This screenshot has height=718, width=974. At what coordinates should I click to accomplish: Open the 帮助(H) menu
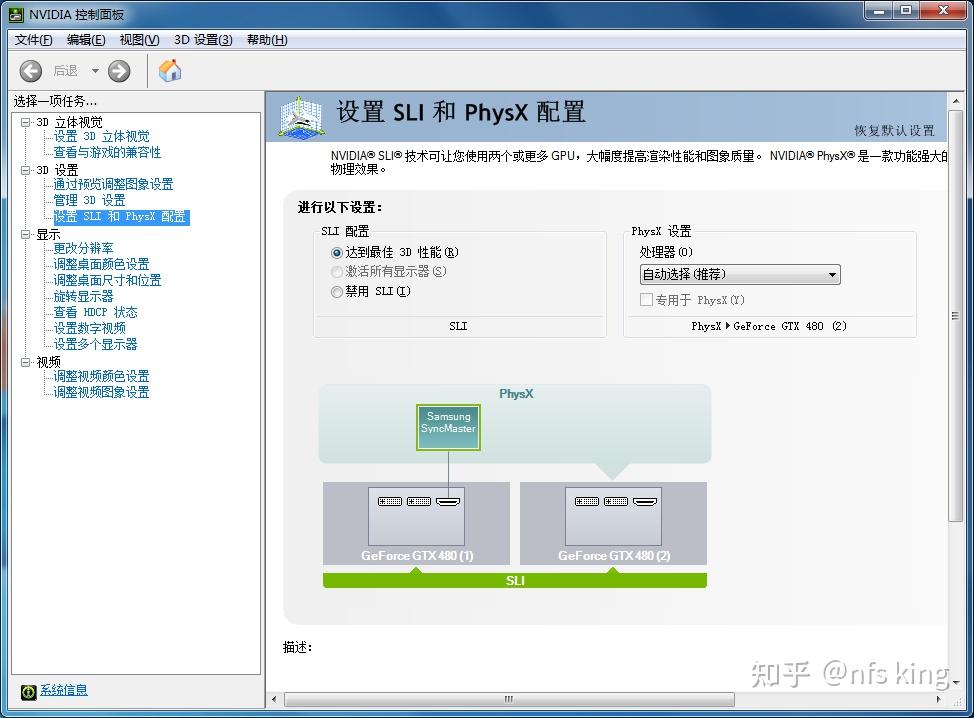pyautogui.click(x=267, y=40)
